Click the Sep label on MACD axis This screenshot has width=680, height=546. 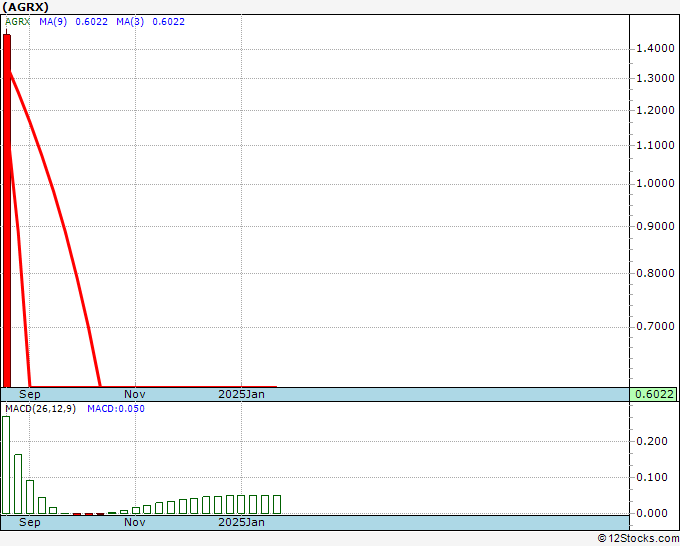29,522
